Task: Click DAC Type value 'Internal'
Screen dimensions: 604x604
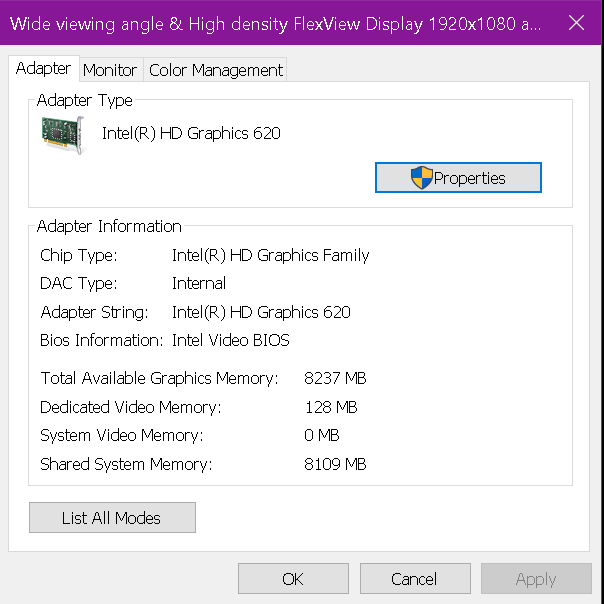Action: (x=199, y=283)
